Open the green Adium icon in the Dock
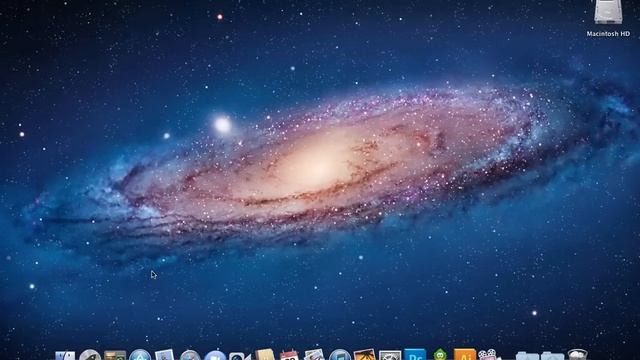 click(x=440, y=354)
